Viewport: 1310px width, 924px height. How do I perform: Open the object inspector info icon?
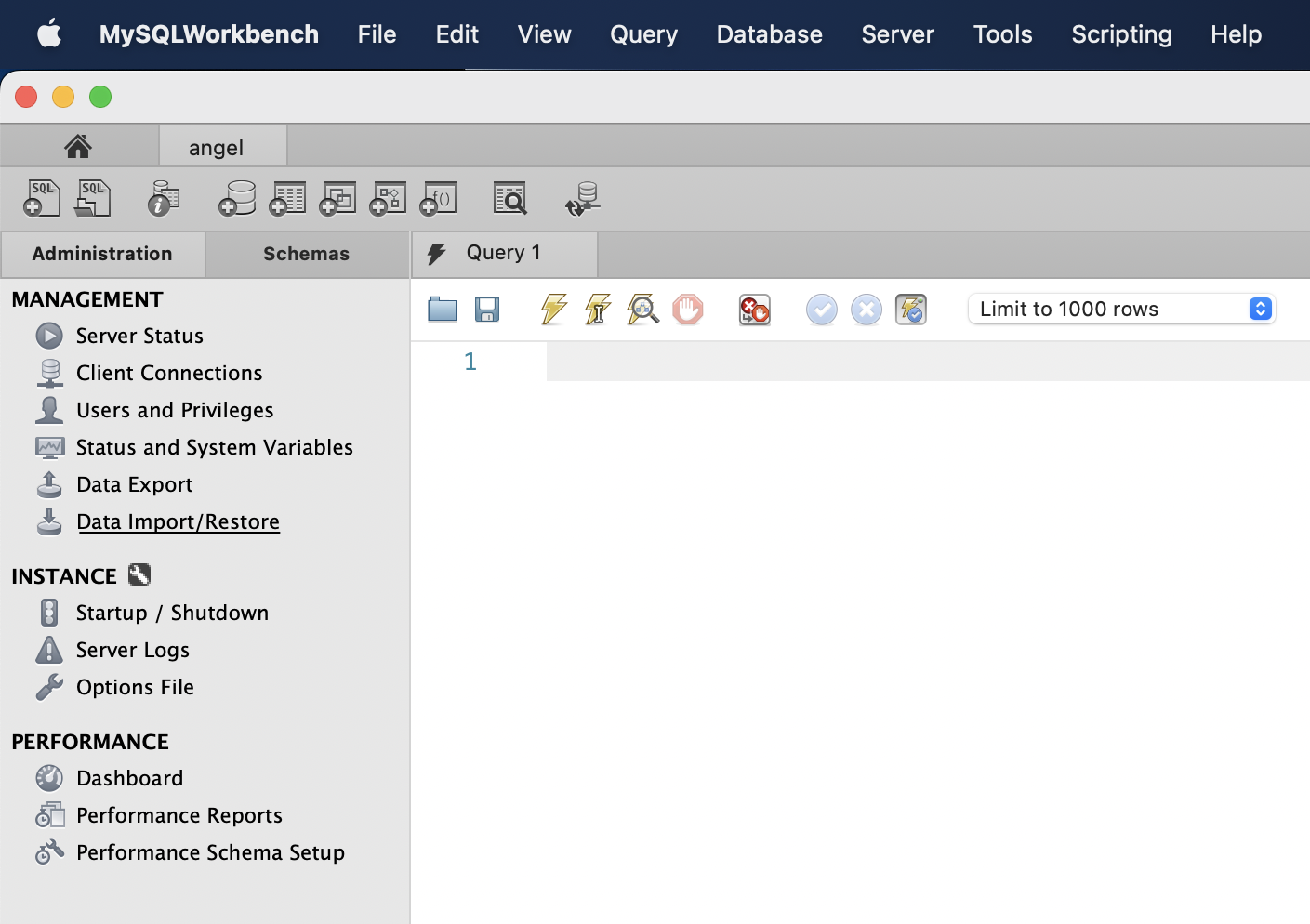pyautogui.click(x=164, y=198)
